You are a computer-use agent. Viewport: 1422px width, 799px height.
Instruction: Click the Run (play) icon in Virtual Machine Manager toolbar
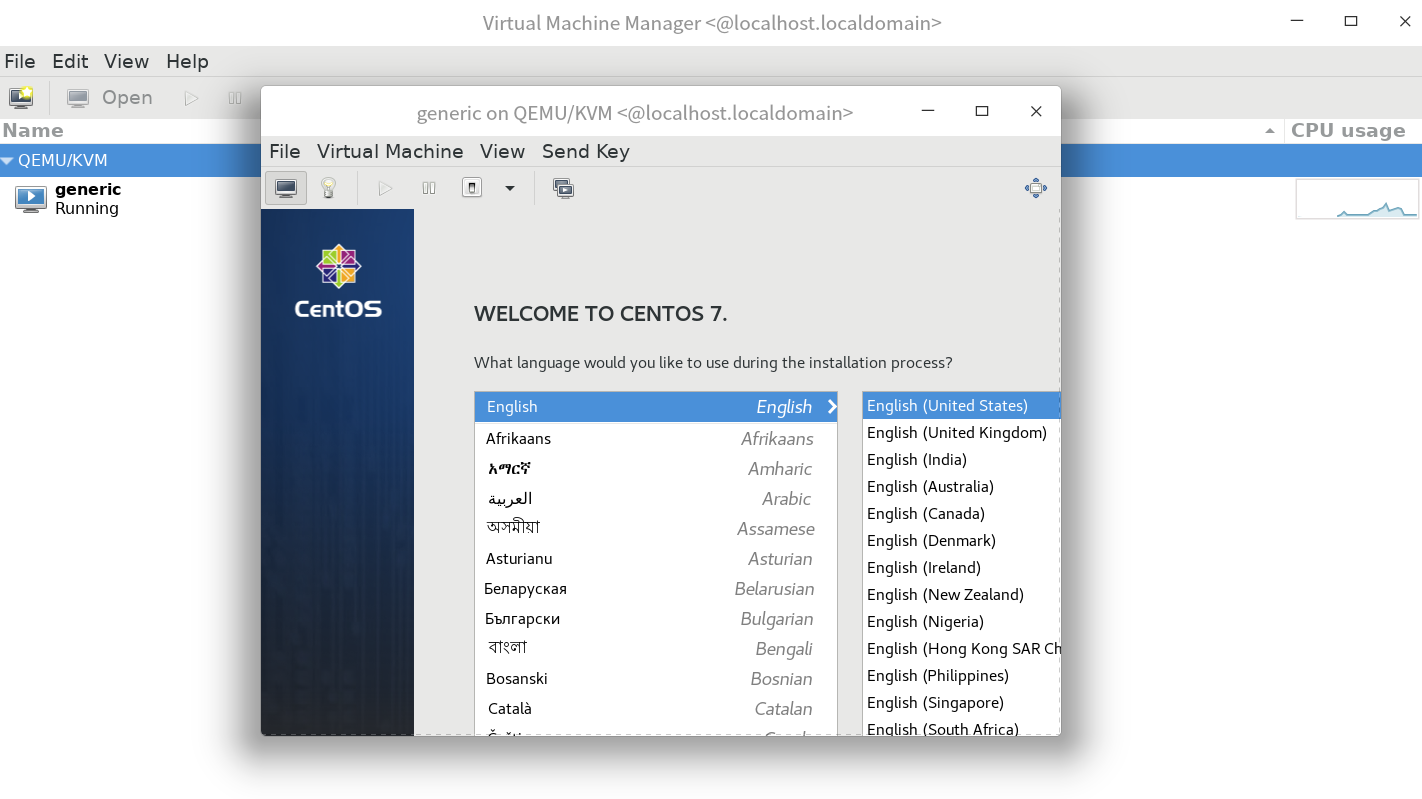[x=191, y=98]
